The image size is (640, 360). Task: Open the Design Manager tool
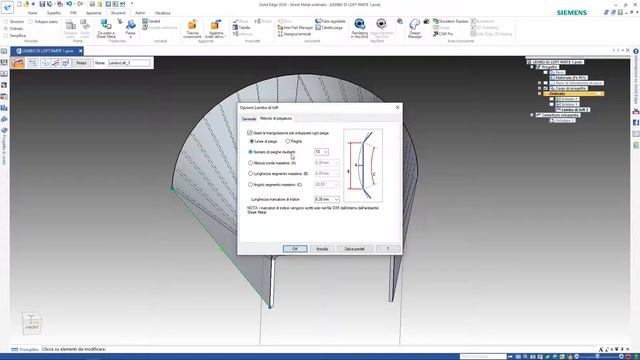point(414,29)
